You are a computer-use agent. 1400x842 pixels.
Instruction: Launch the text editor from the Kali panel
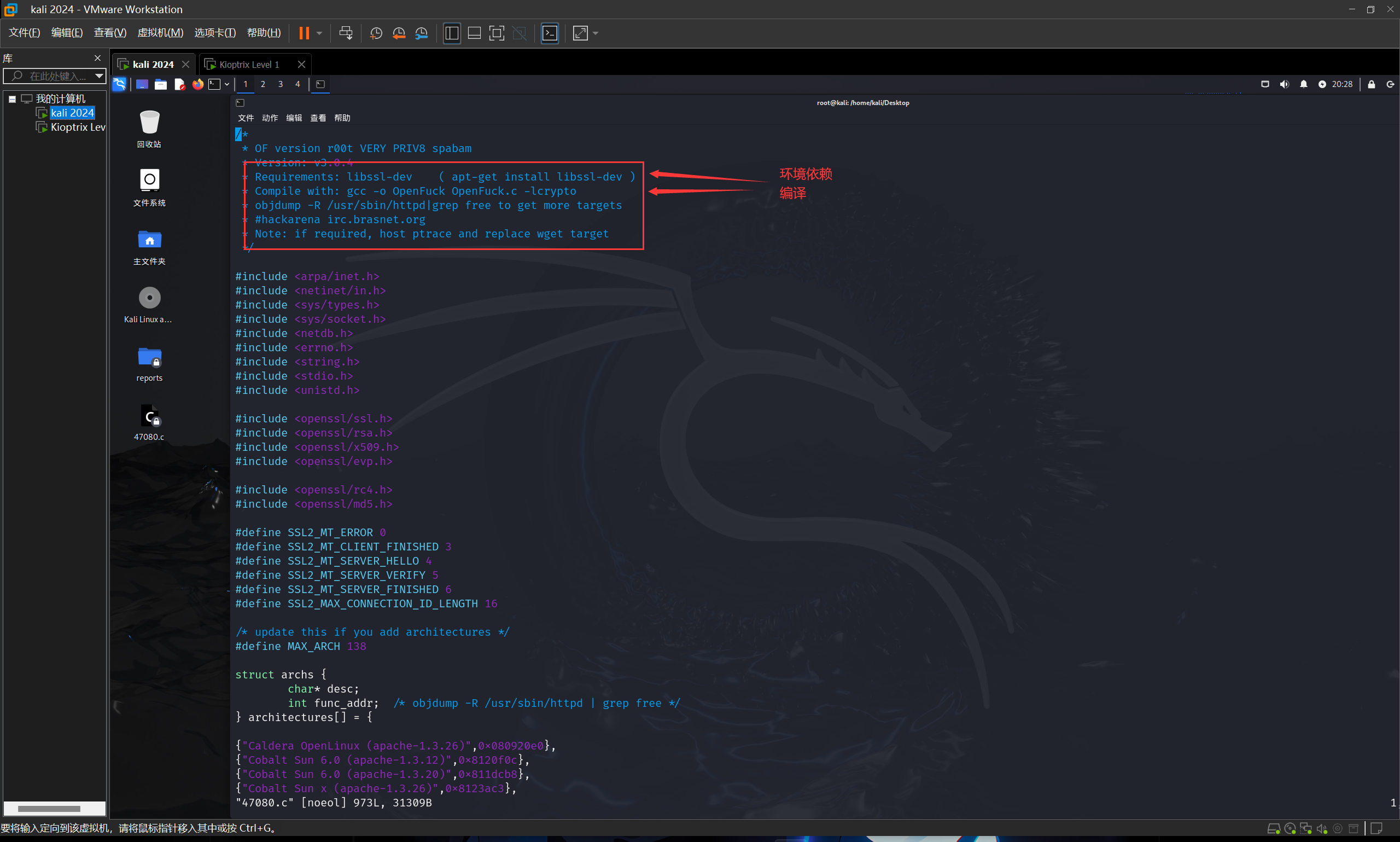[179, 84]
